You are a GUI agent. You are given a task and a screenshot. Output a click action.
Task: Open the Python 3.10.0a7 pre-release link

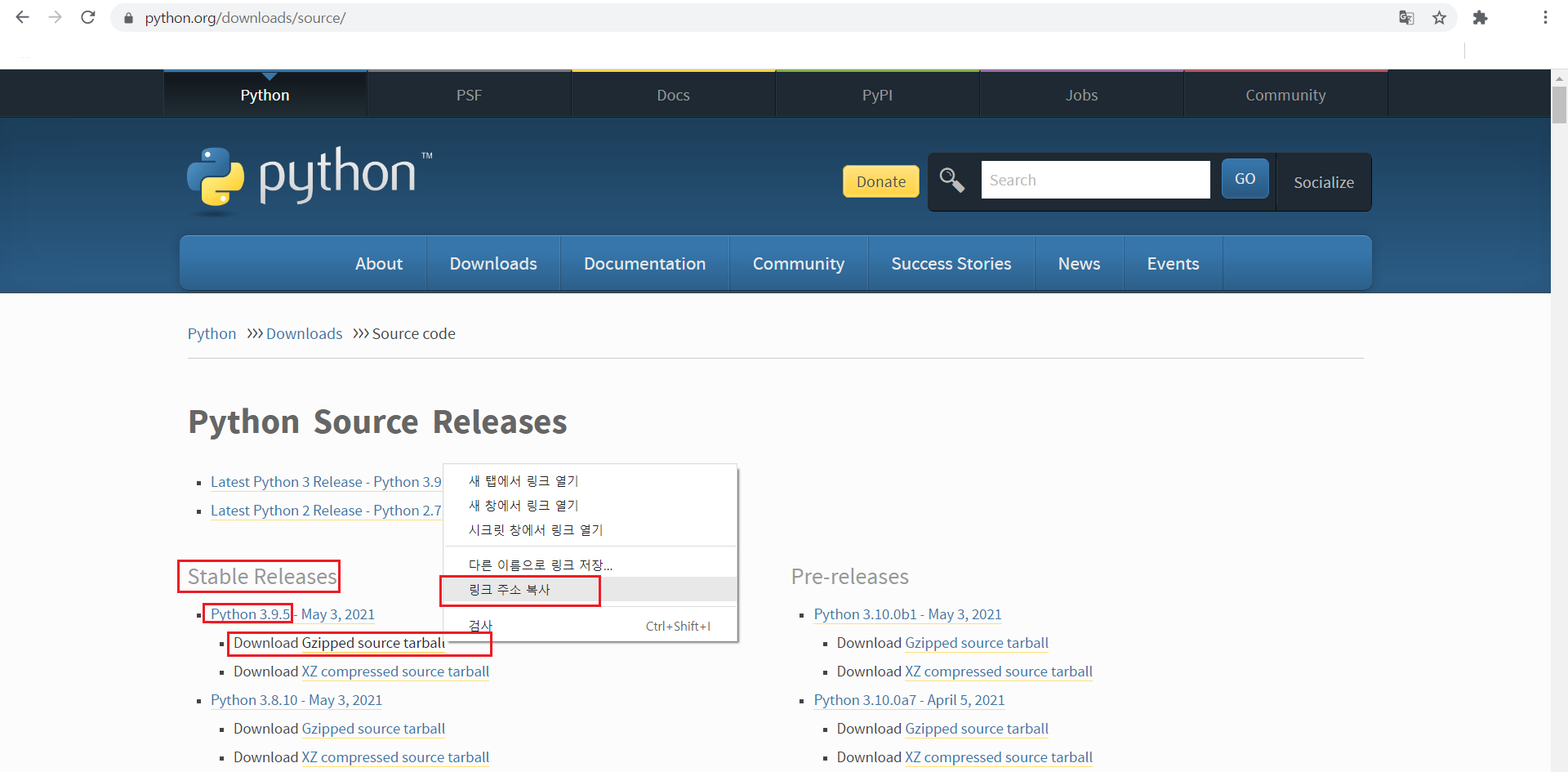pos(909,700)
